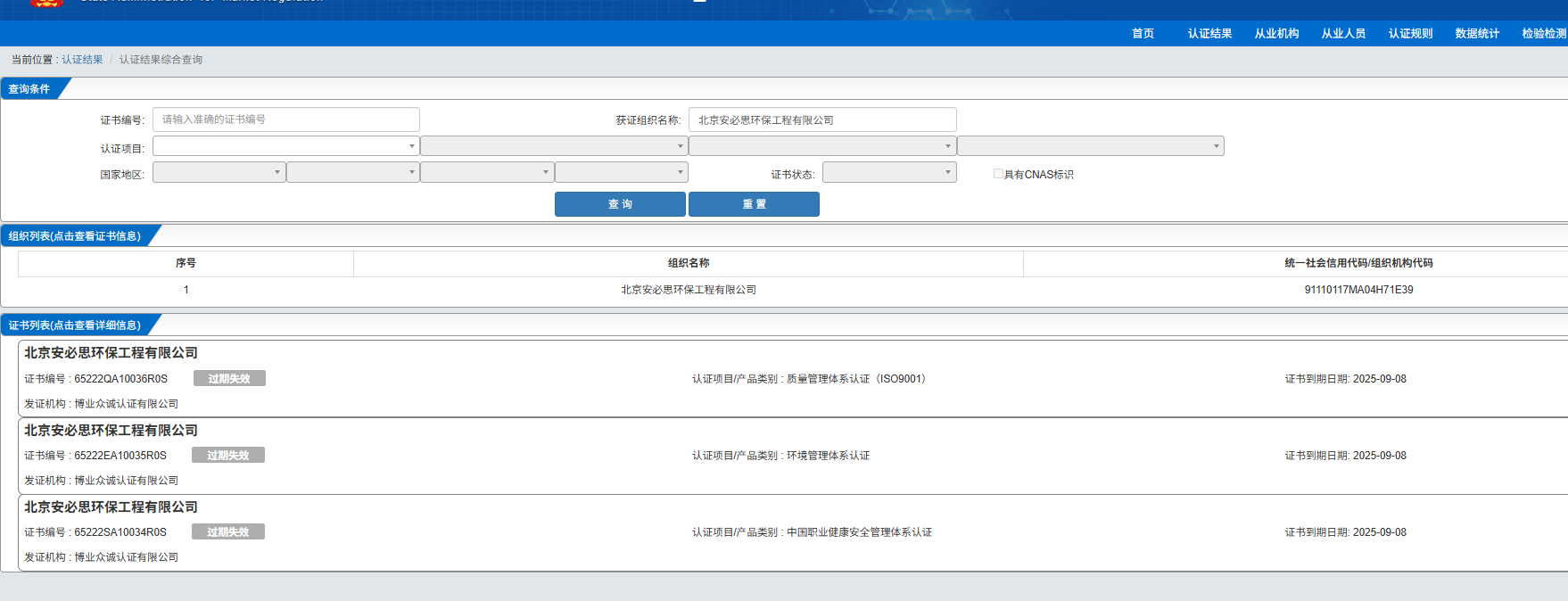The height and width of the screenshot is (601, 1568).
Task: Open the 从业人员 menu item
Action: pos(1343,34)
